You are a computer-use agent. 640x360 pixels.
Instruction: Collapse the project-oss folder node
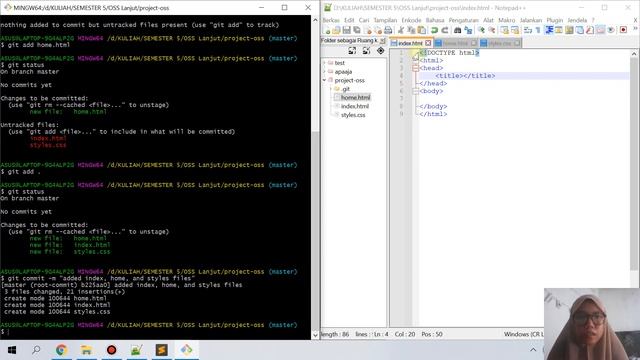point(325,80)
